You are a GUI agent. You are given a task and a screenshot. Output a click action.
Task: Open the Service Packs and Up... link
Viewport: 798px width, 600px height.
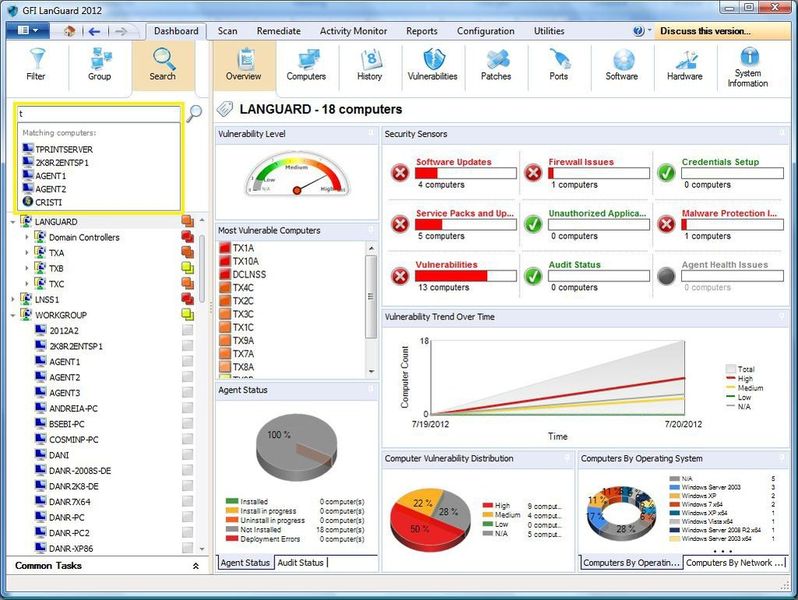pyautogui.click(x=465, y=213)
